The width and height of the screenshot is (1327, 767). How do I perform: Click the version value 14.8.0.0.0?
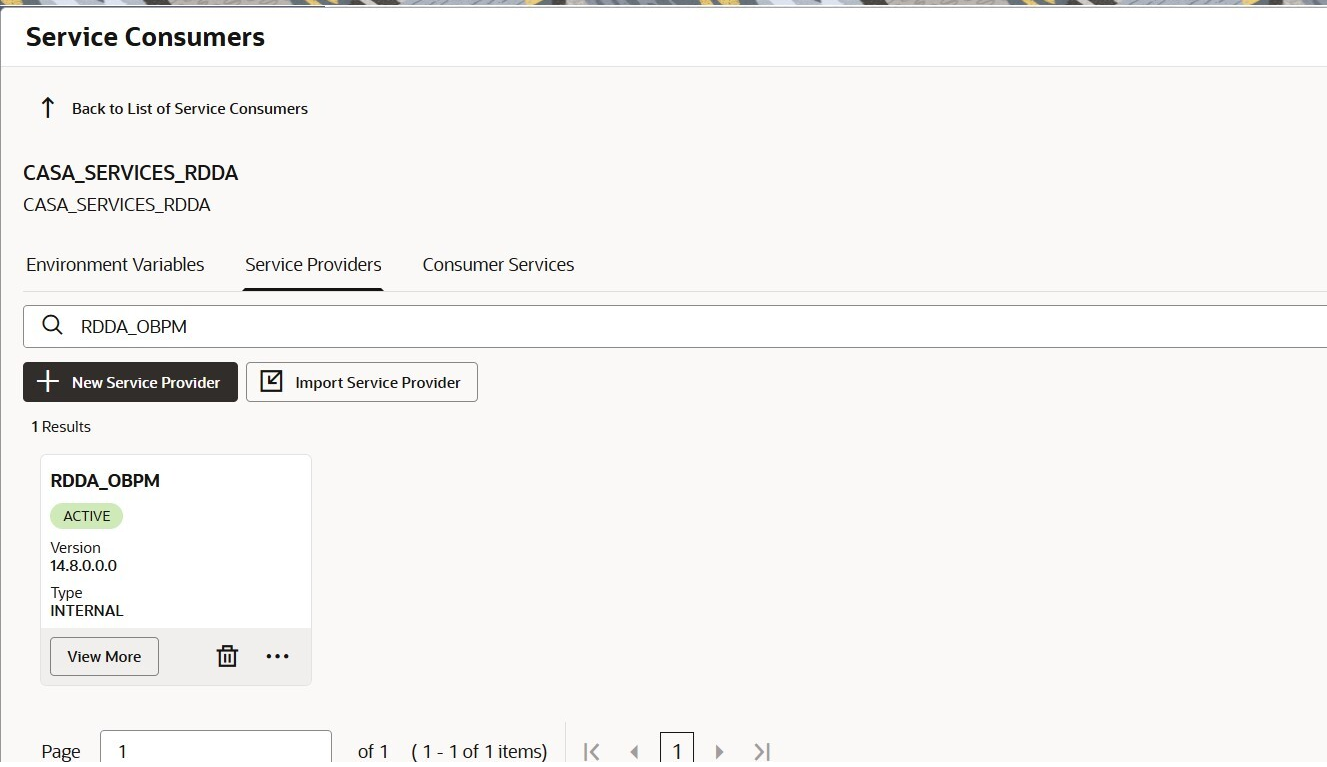(84, 566)
